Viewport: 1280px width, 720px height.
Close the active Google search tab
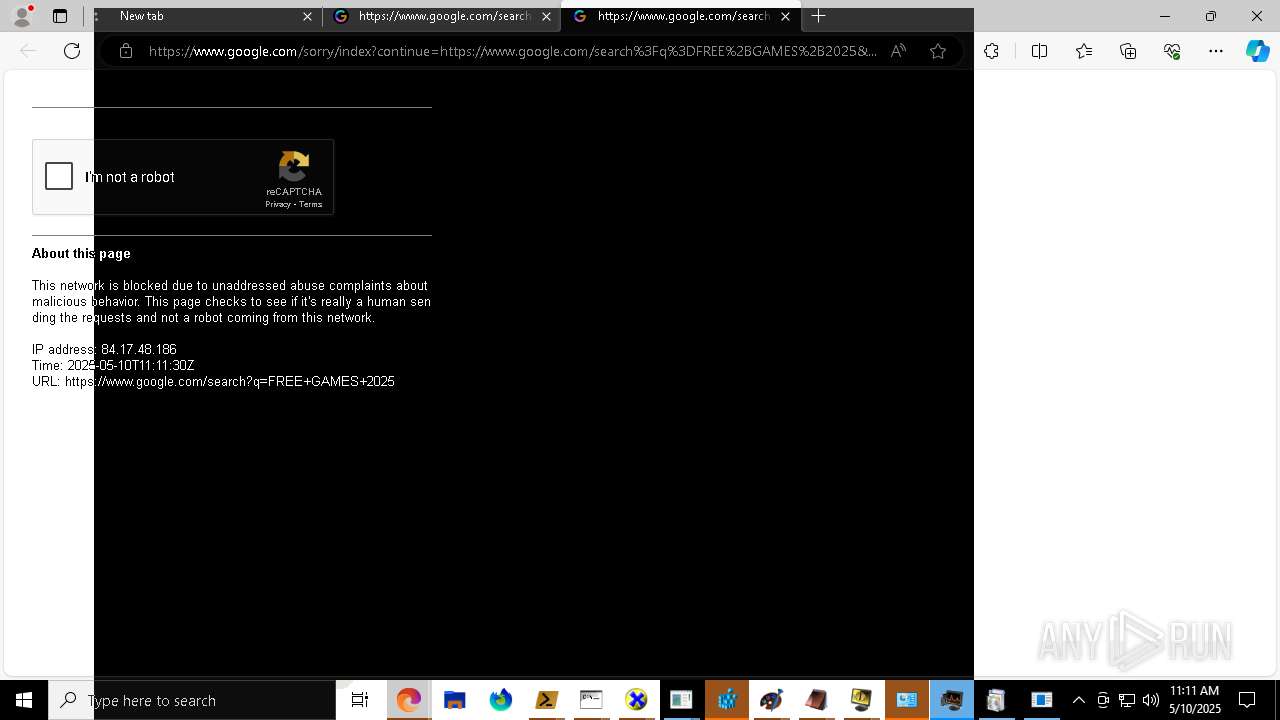point(785,16)
